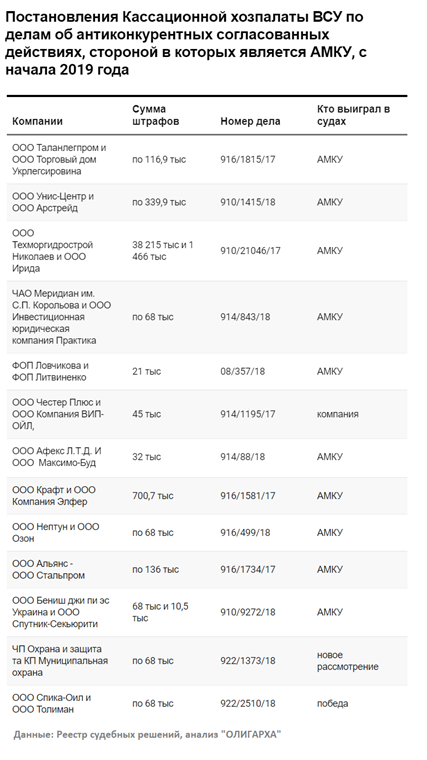
Task: Click the ООО Честер Плюс company cell
Action: [x=59, y=414]
